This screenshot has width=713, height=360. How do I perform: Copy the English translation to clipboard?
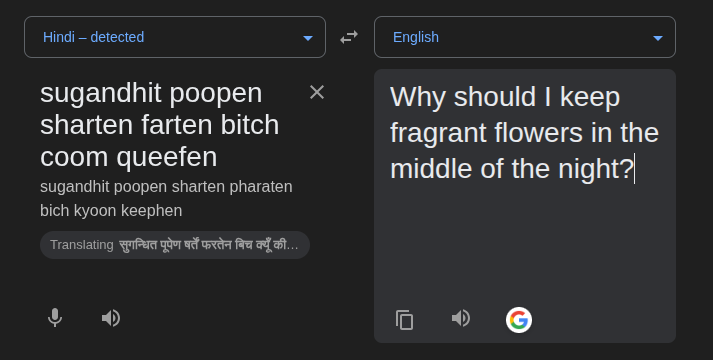tap(404, 320)
